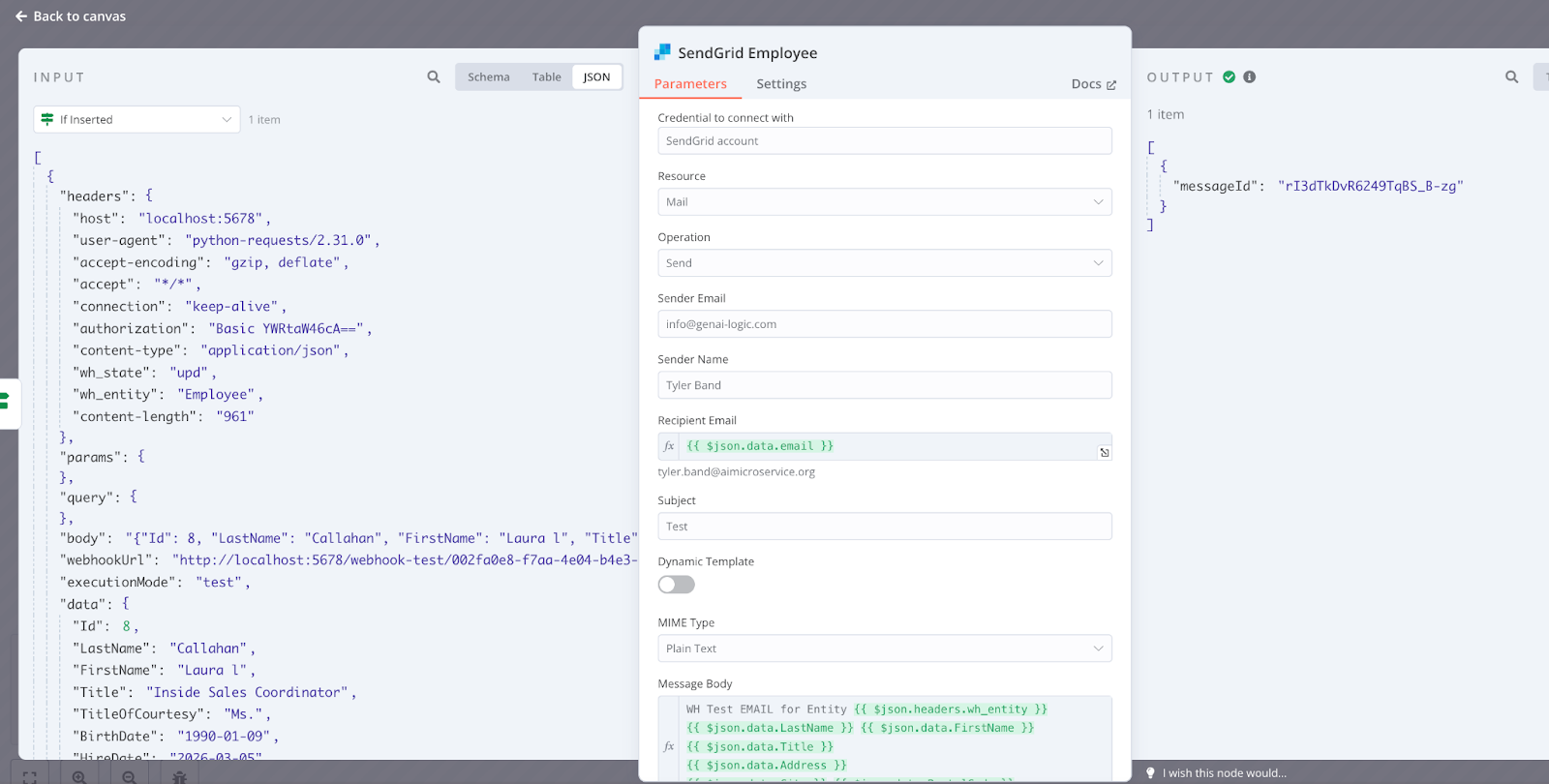
Task: Click the SendGrid node logo icon
Action: tap(662, 52)
